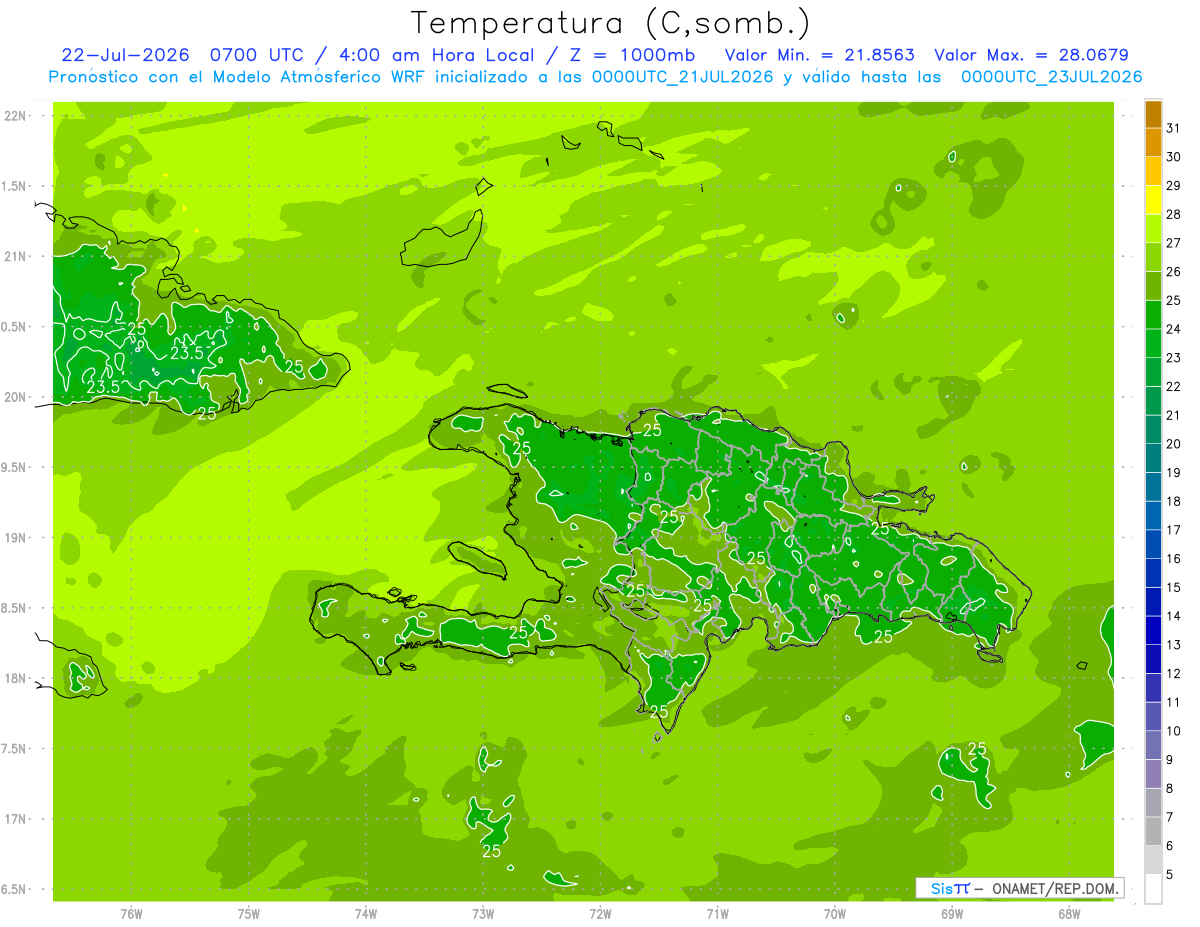1200x927 pixels.
Task: Click the colorbar segment between 20 and 21
Action: [1153, 430]
